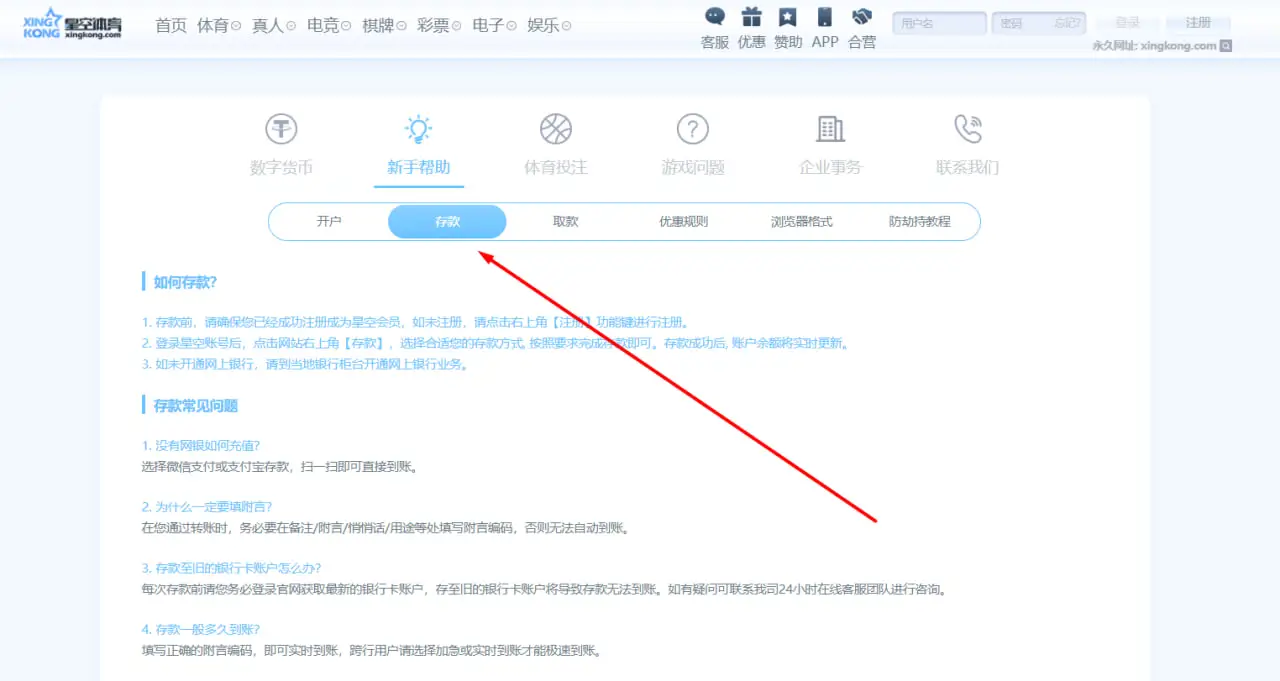
Task: Open the 合营 handshake icon
Action: click(861, 17)
